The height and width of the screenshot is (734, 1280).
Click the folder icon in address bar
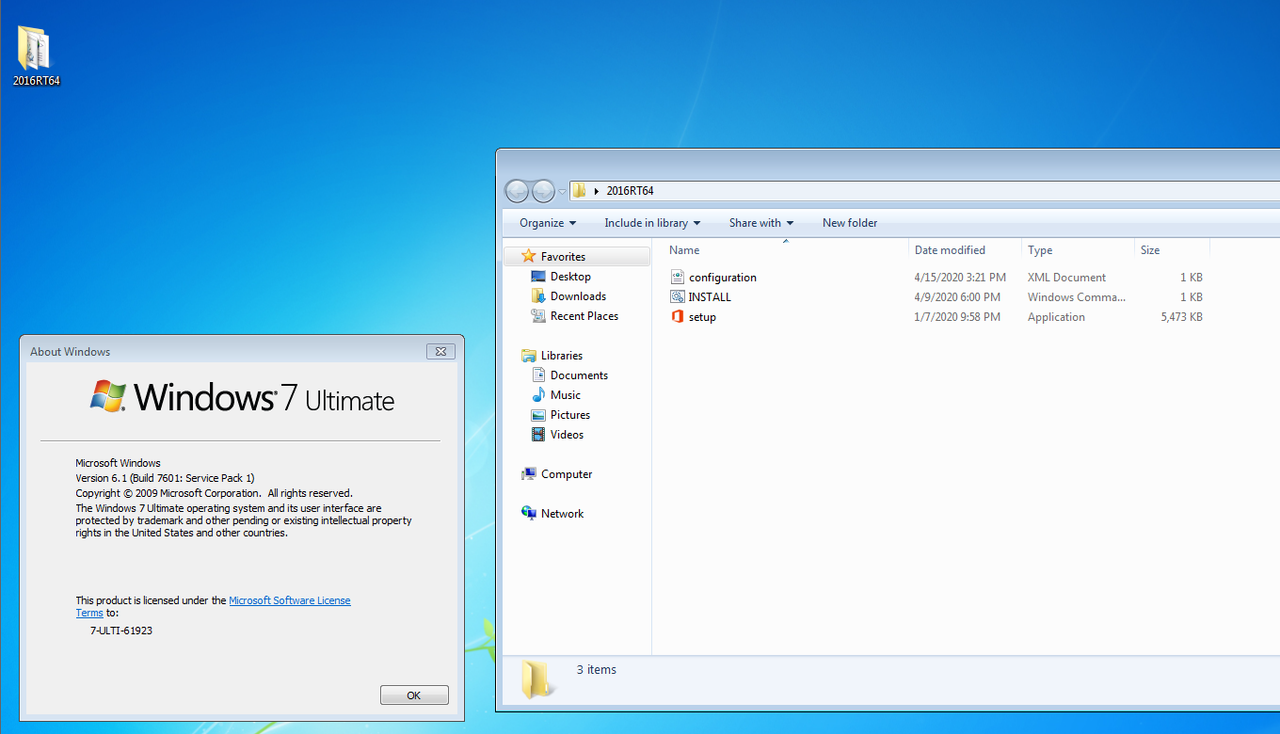point(580,191)
